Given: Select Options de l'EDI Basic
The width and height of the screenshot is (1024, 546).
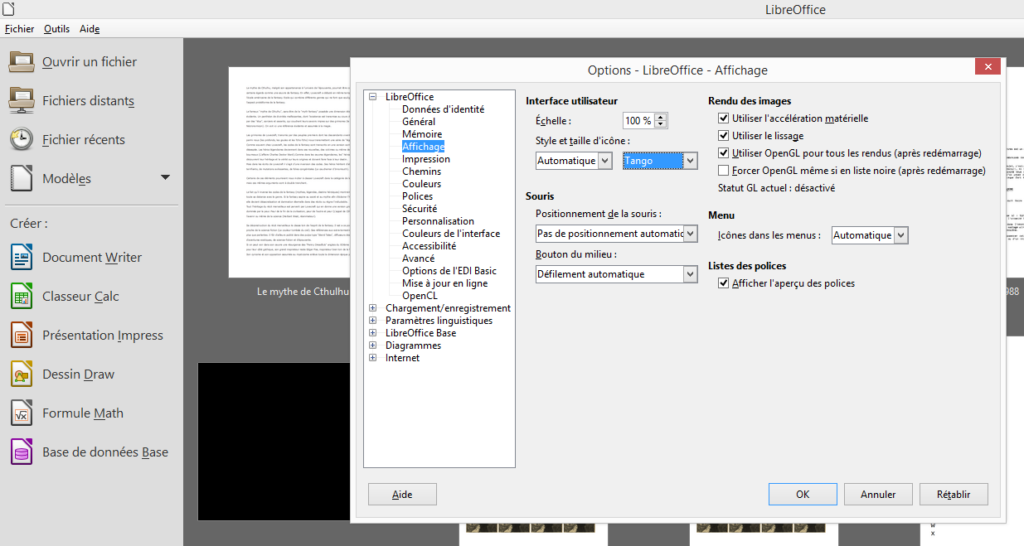Looking at the screenshot, I should tap(449, 270).
